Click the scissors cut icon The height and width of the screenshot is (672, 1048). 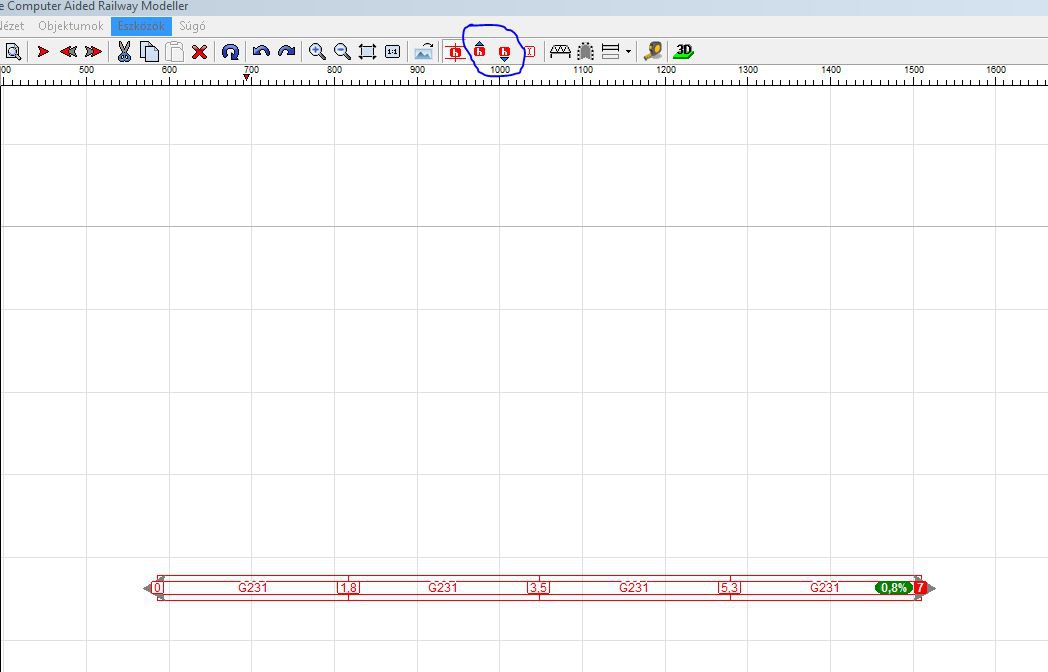(x=124, y=51)
